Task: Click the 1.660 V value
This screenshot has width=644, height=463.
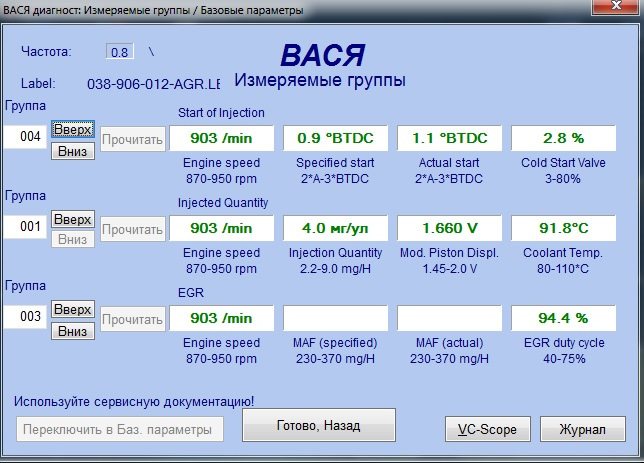Action: tap(449, 228)
